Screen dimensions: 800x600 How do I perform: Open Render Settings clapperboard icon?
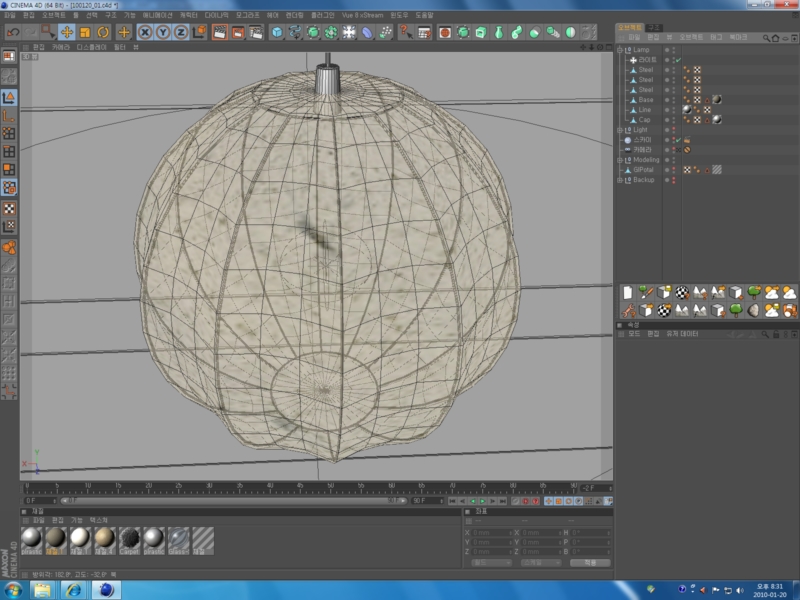(256, 33)
